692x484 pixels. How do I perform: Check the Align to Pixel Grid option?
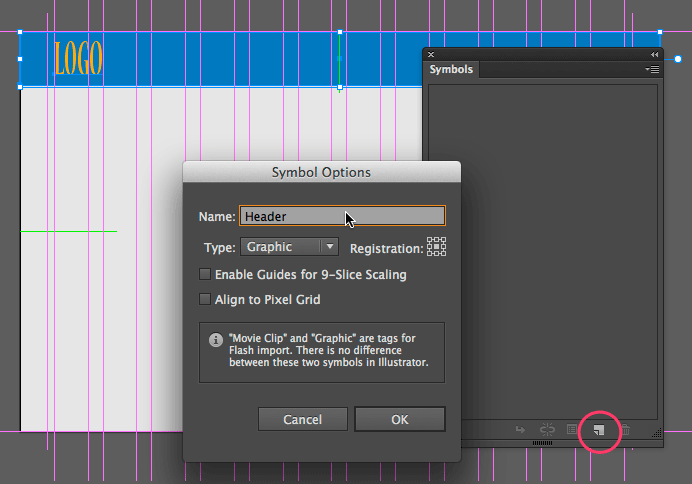coord(206,299)
